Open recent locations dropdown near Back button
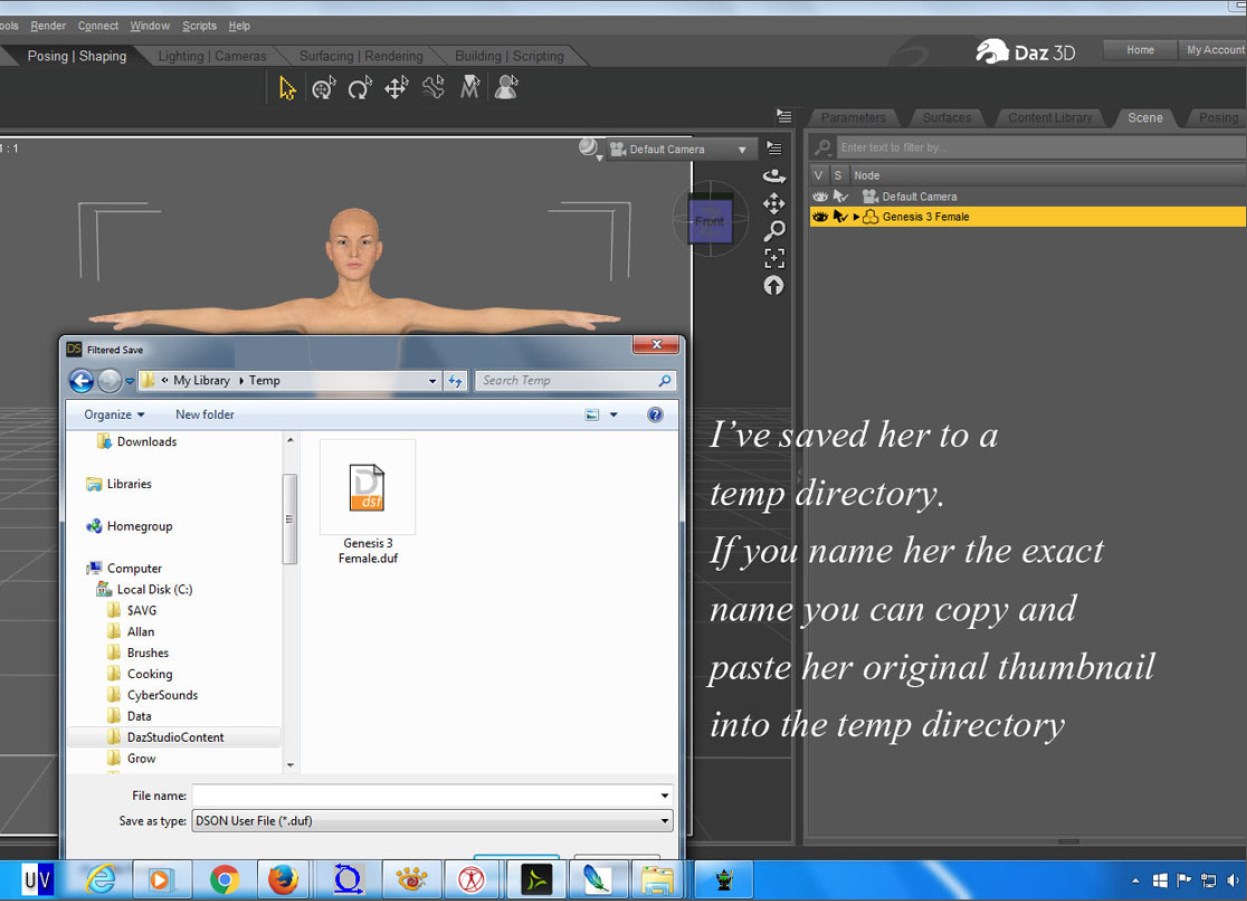The width and height of the screenshot is (1247, 901). pos(130,381)
